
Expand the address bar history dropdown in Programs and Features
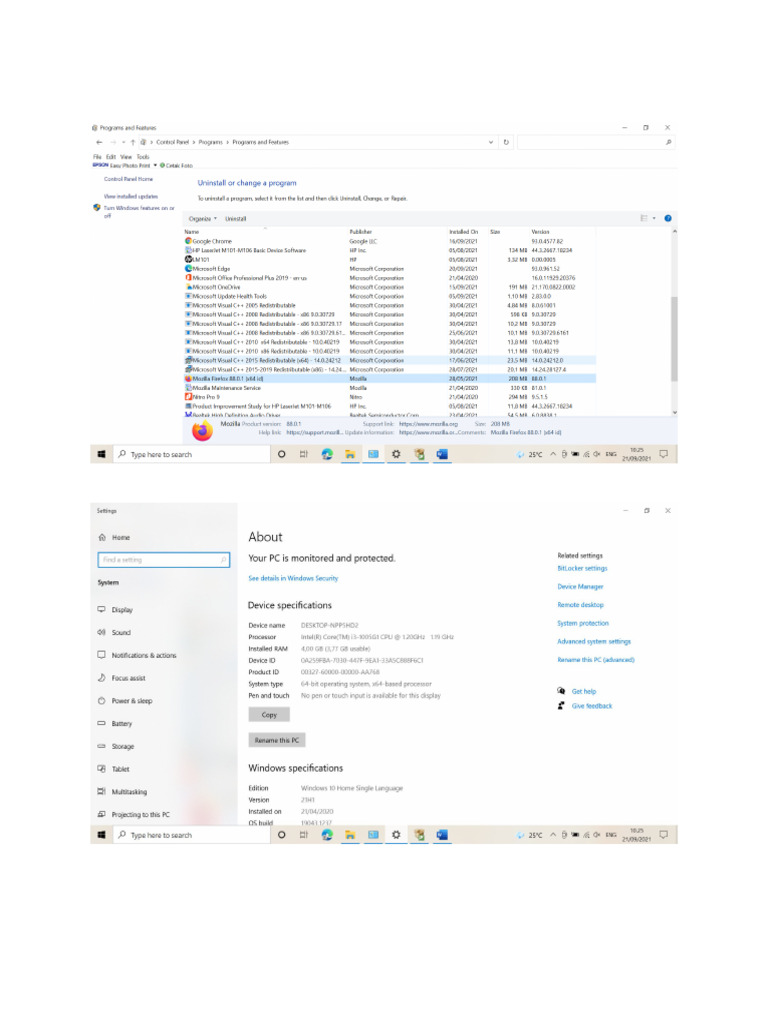491,142
